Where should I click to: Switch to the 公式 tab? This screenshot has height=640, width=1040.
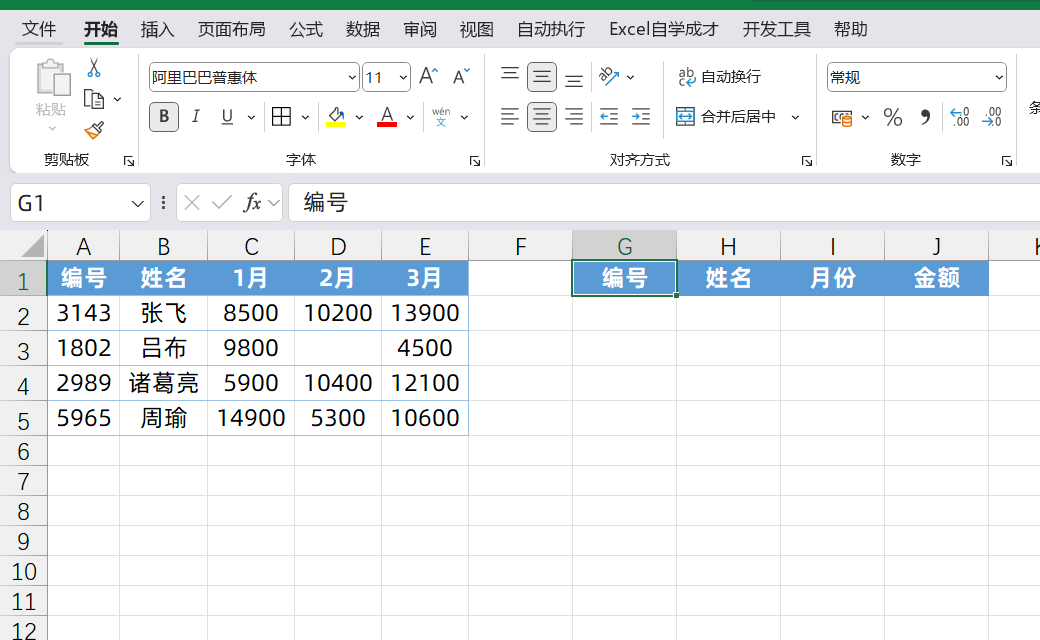click(306, 29)
